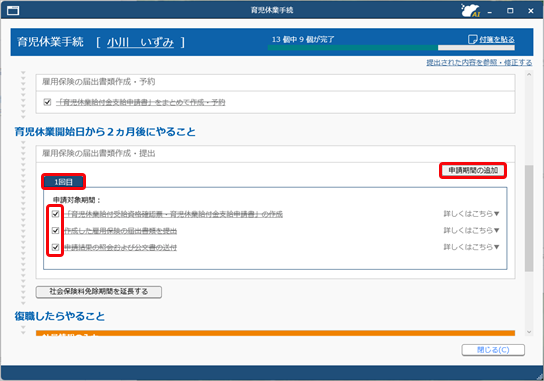Select the 1回目 tab
The width and height of the screenshot is (544, 381).
point(63,182)
